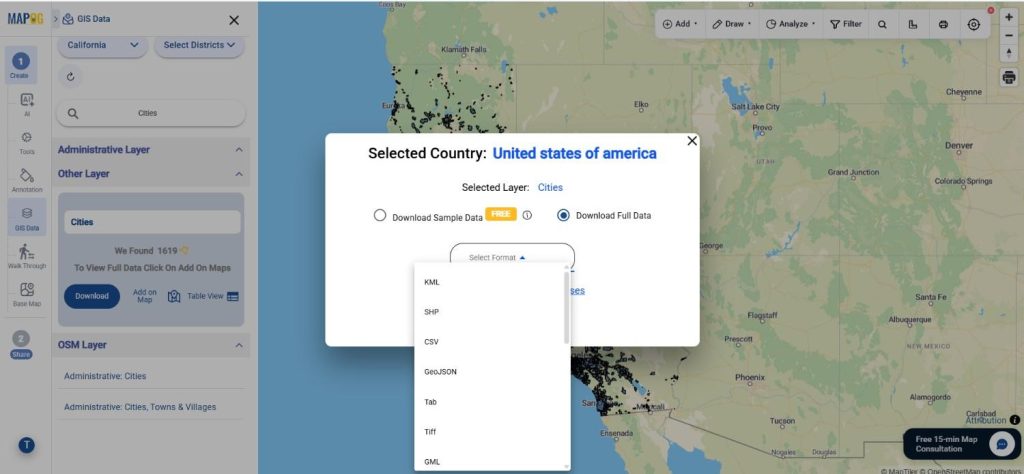
Task: Open the Create step in the sidebar
Action: tap(20, 66)
